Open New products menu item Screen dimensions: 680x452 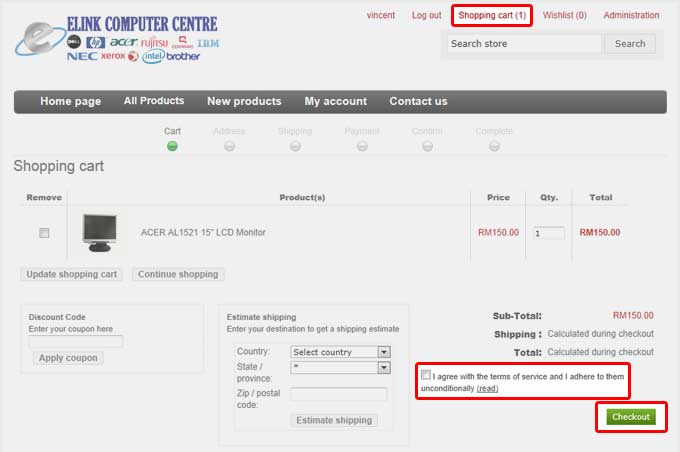coord(244,101)
